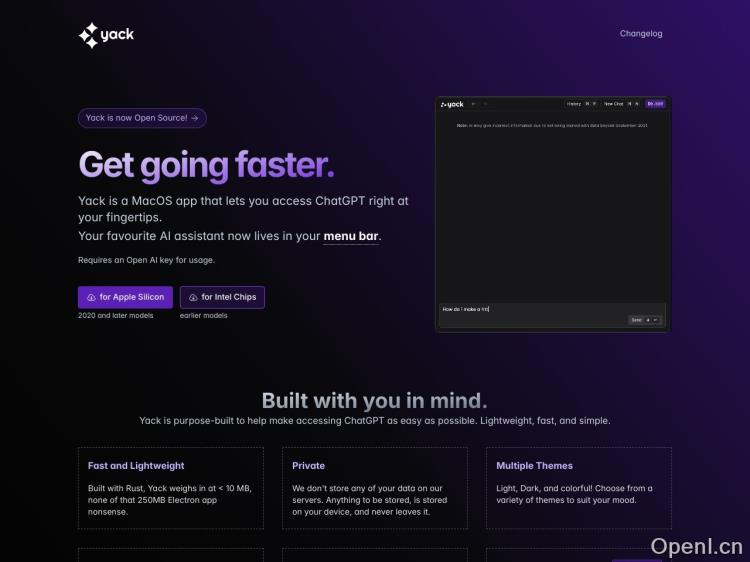Click the Private feature card
Viewport: 750px width, 562px height.
click(375, 488)
